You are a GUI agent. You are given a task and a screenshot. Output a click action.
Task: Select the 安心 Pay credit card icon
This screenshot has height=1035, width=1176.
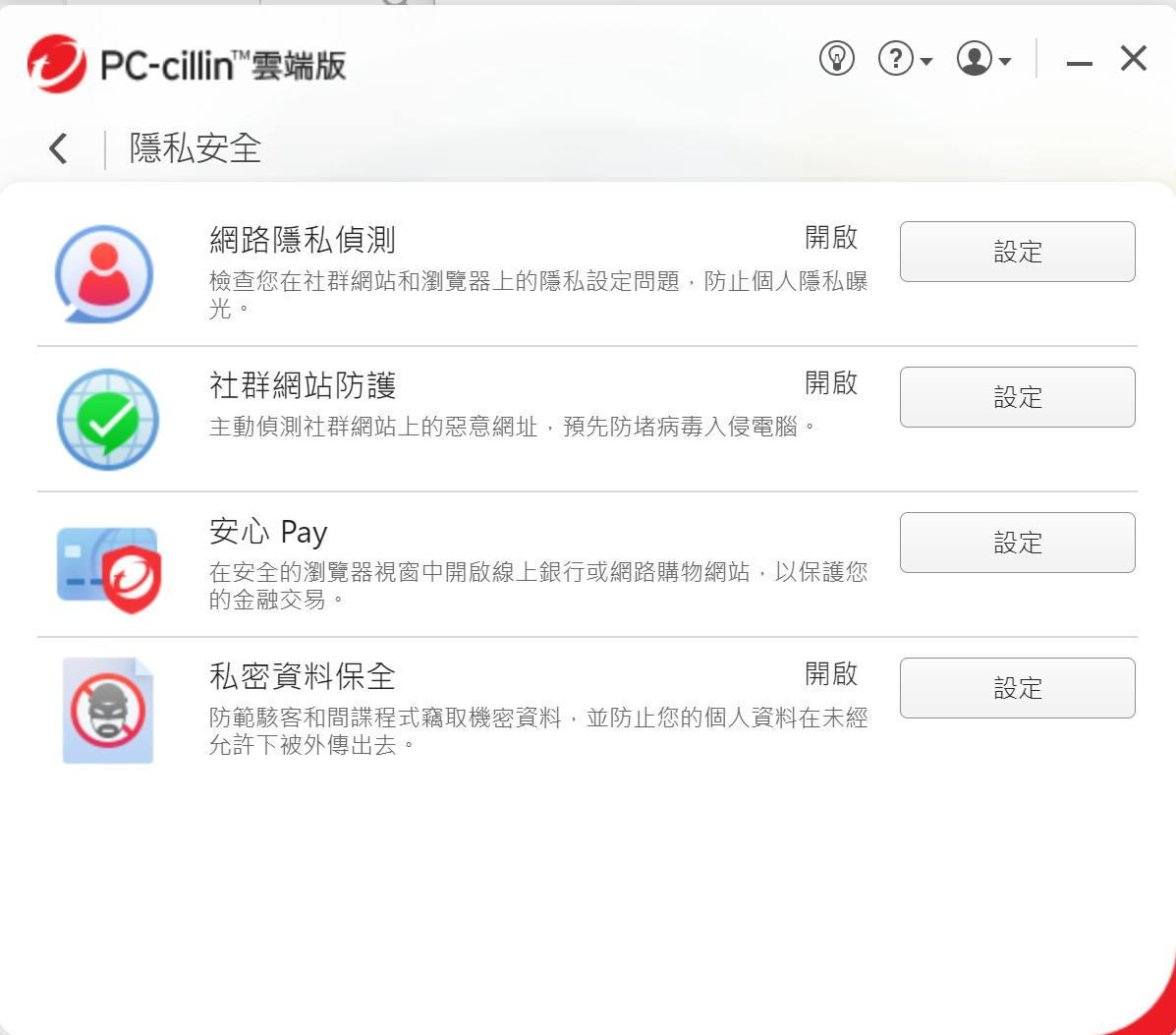coord(109,568)
